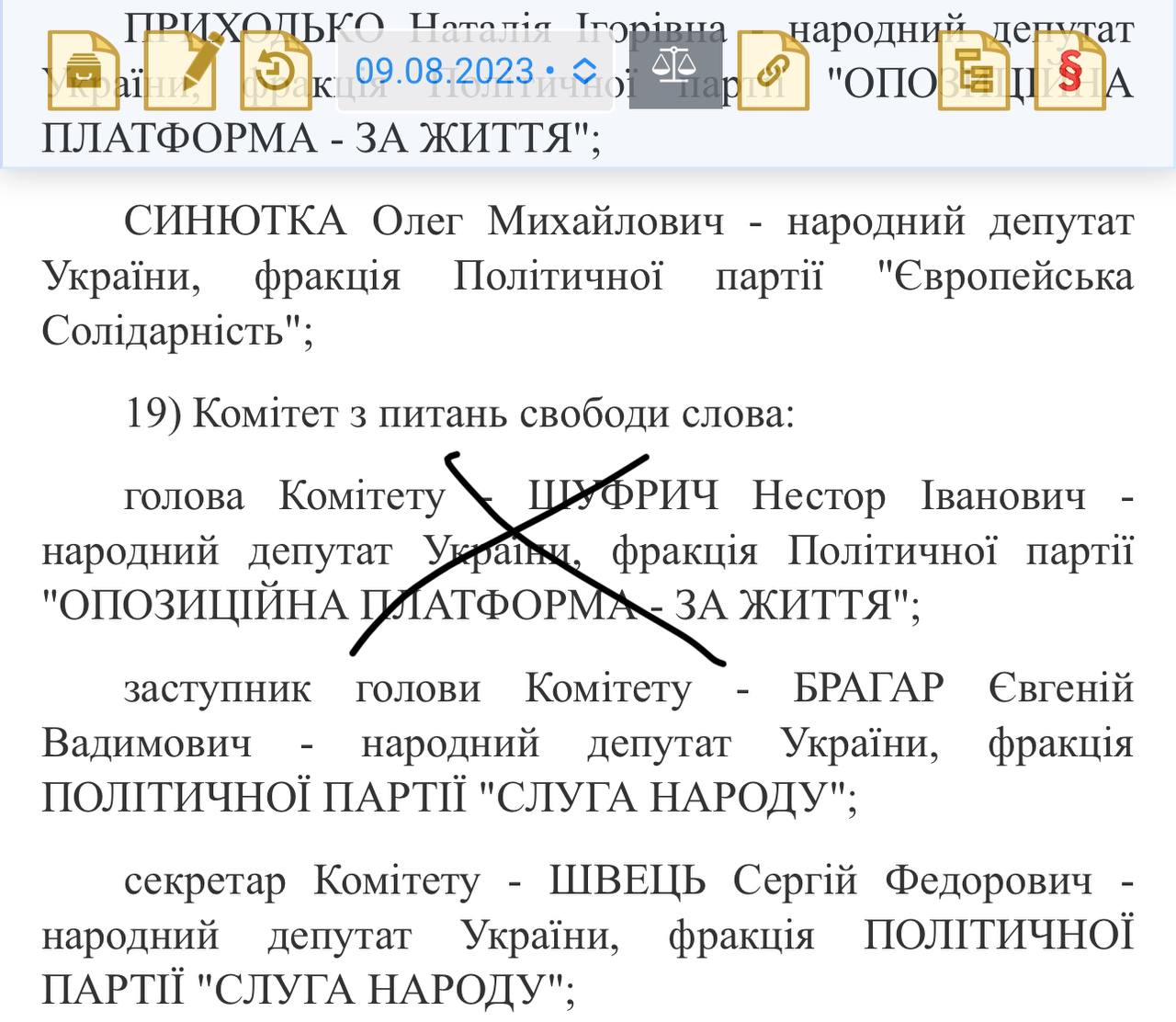
Task: Click the blue 09.08.2023 date link
Action: pos(444,70)
